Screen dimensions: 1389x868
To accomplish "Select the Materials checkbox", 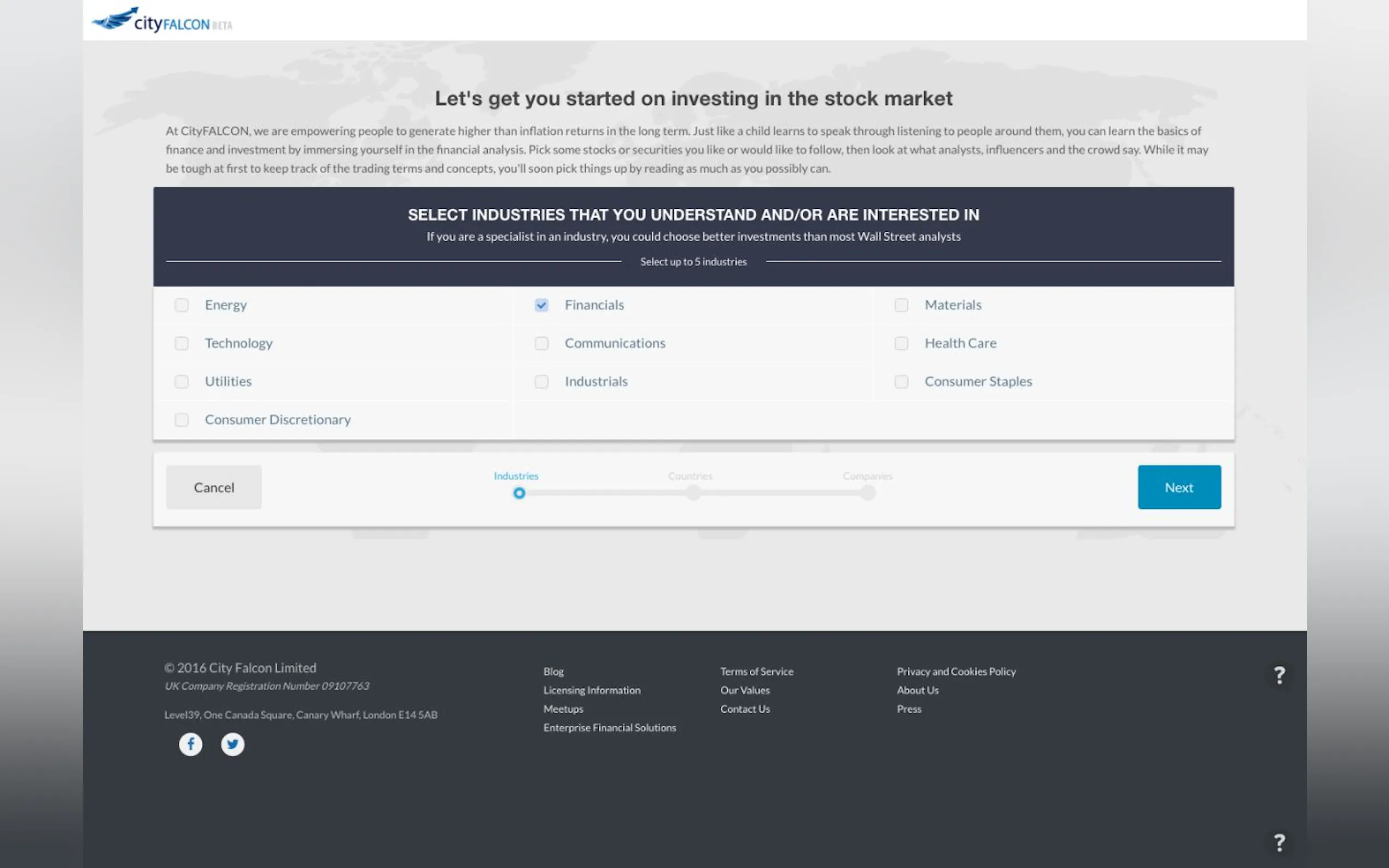I will [x=901, y=305].
